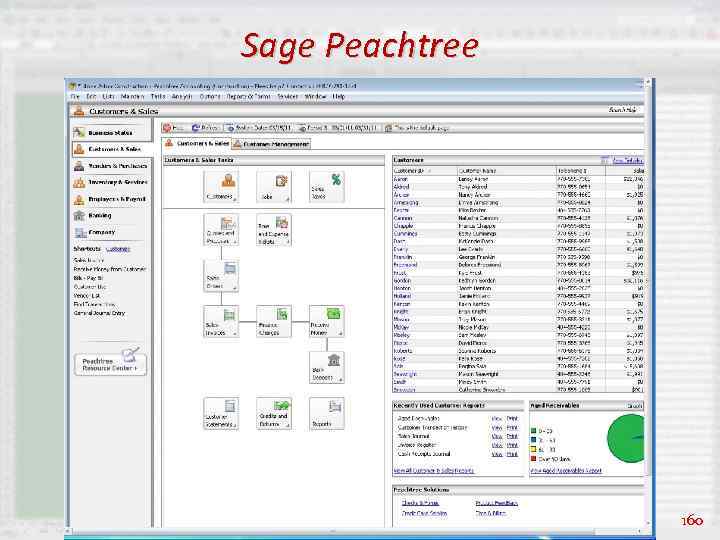Open the Customer Statements task icon
720x540 pixels.
221,413
